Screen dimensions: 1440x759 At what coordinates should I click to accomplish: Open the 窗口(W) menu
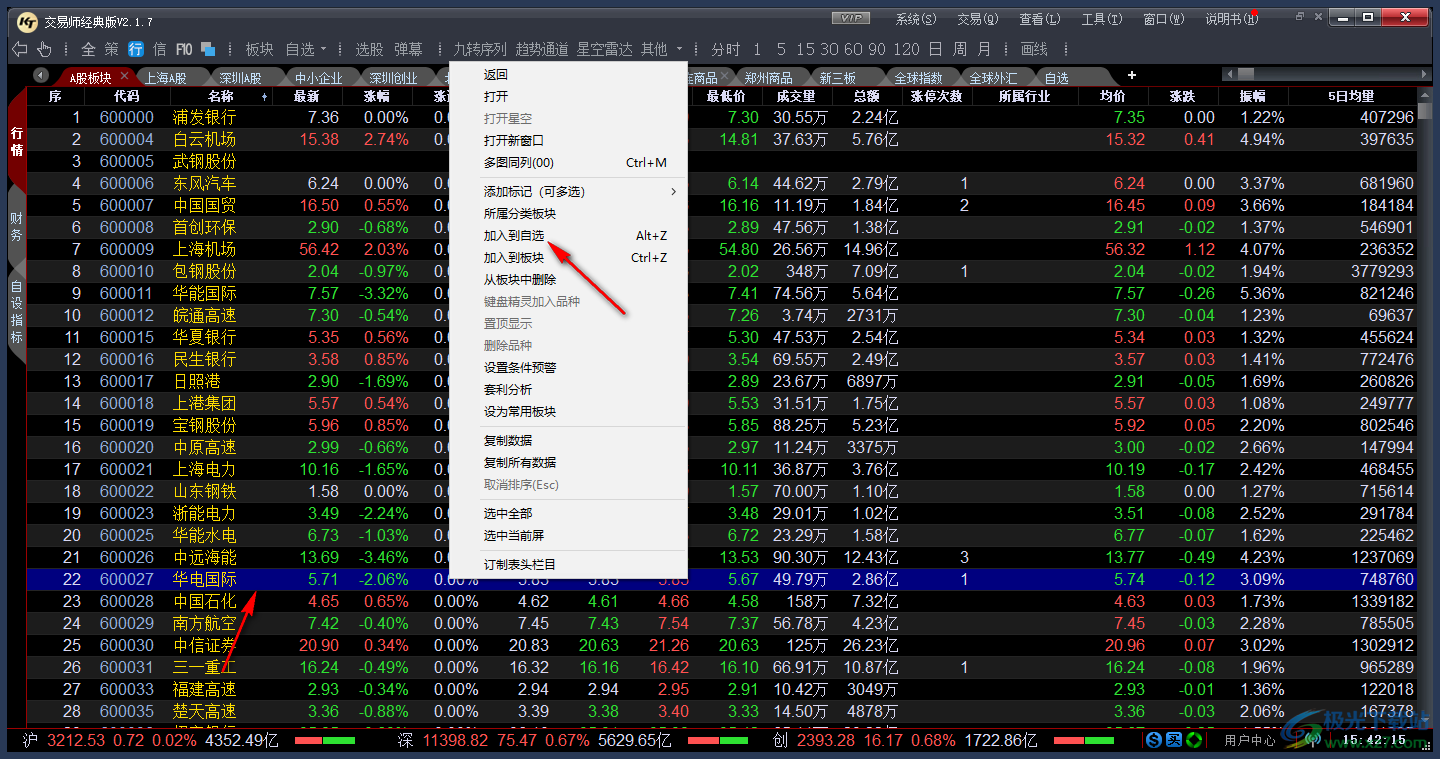(1164, 19)
